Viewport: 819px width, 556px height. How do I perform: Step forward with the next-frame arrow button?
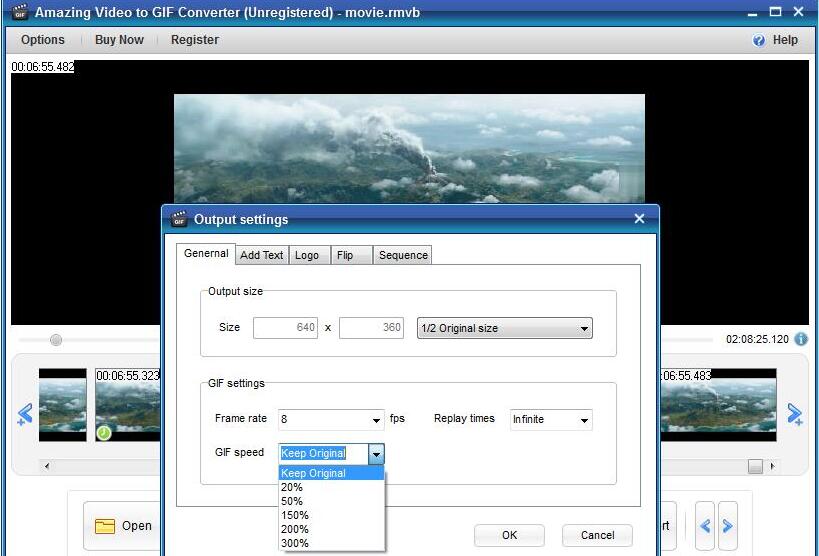click(728, 526)
